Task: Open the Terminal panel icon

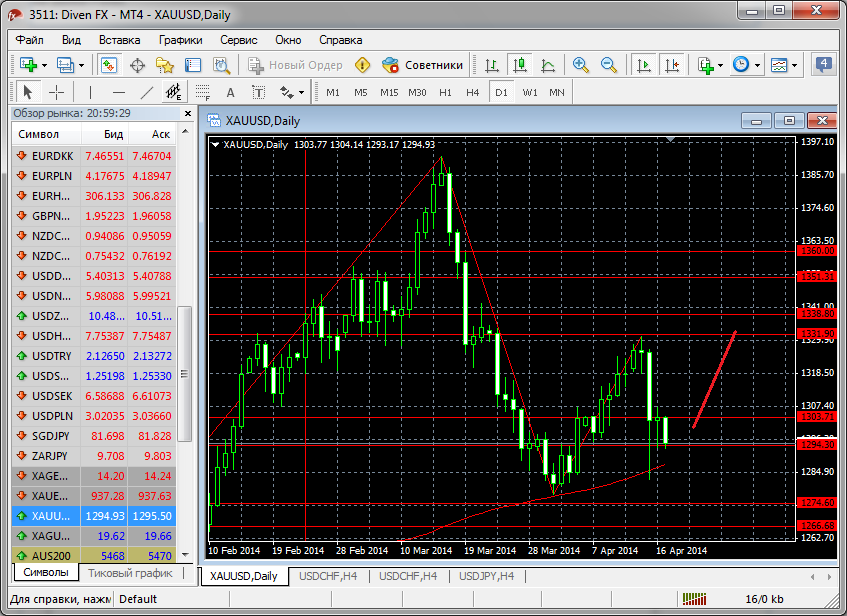Action: click(x=193, y=65)
